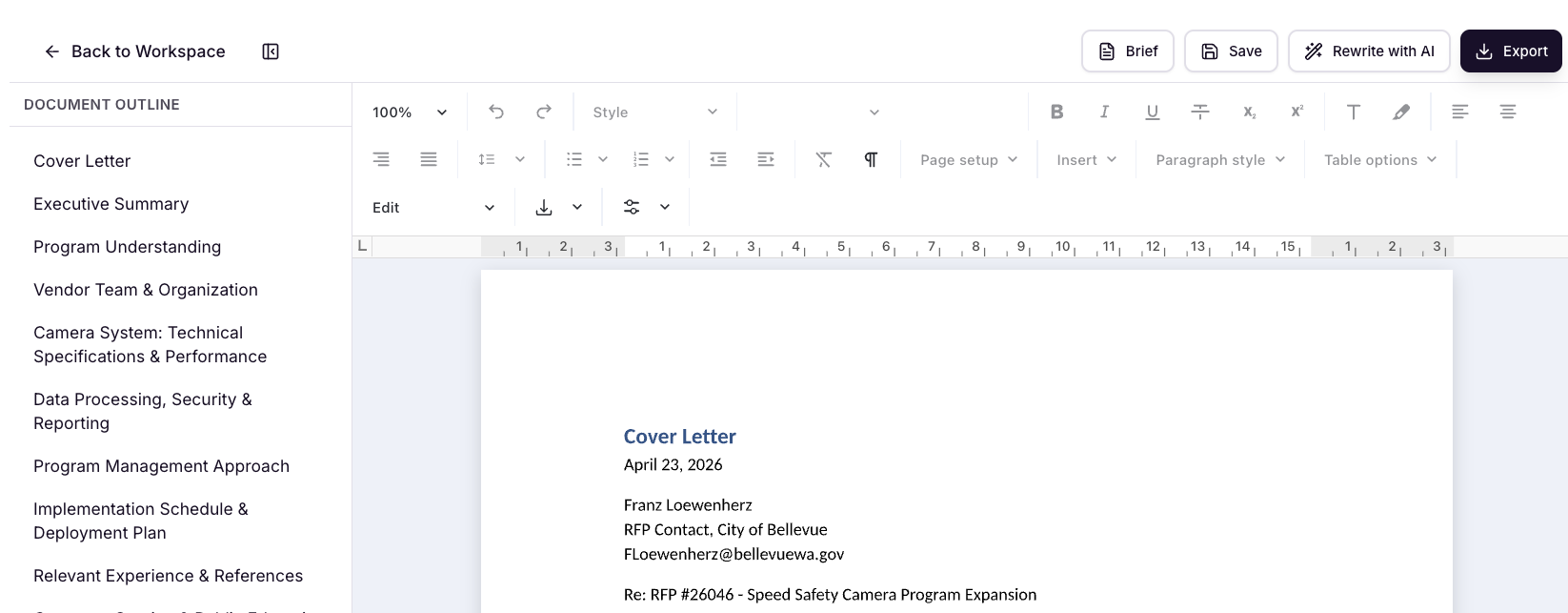The image size is (1568, 613).
Task: Click the RFP #26046 subject line
Action: (x=830, y=595)
